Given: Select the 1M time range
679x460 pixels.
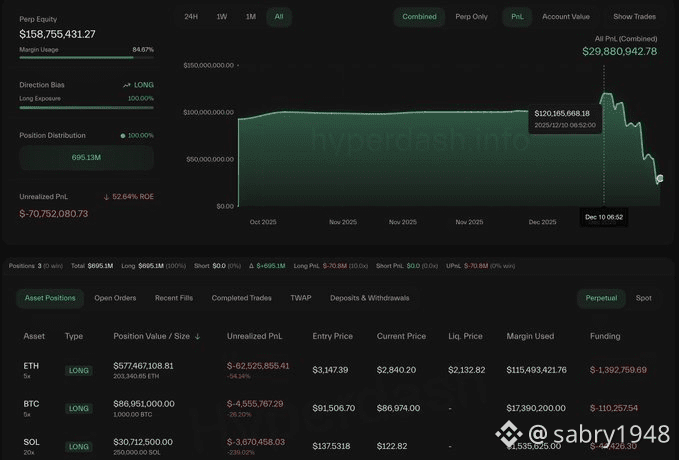Looking at the screenshot, I should pyautogui.click(x=251, y=17).
